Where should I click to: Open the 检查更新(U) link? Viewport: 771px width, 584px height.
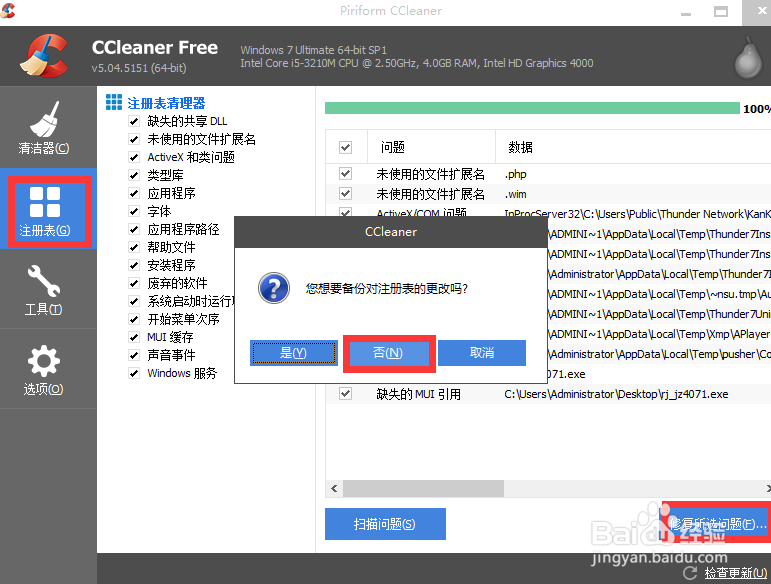click(x=736, y=573)
